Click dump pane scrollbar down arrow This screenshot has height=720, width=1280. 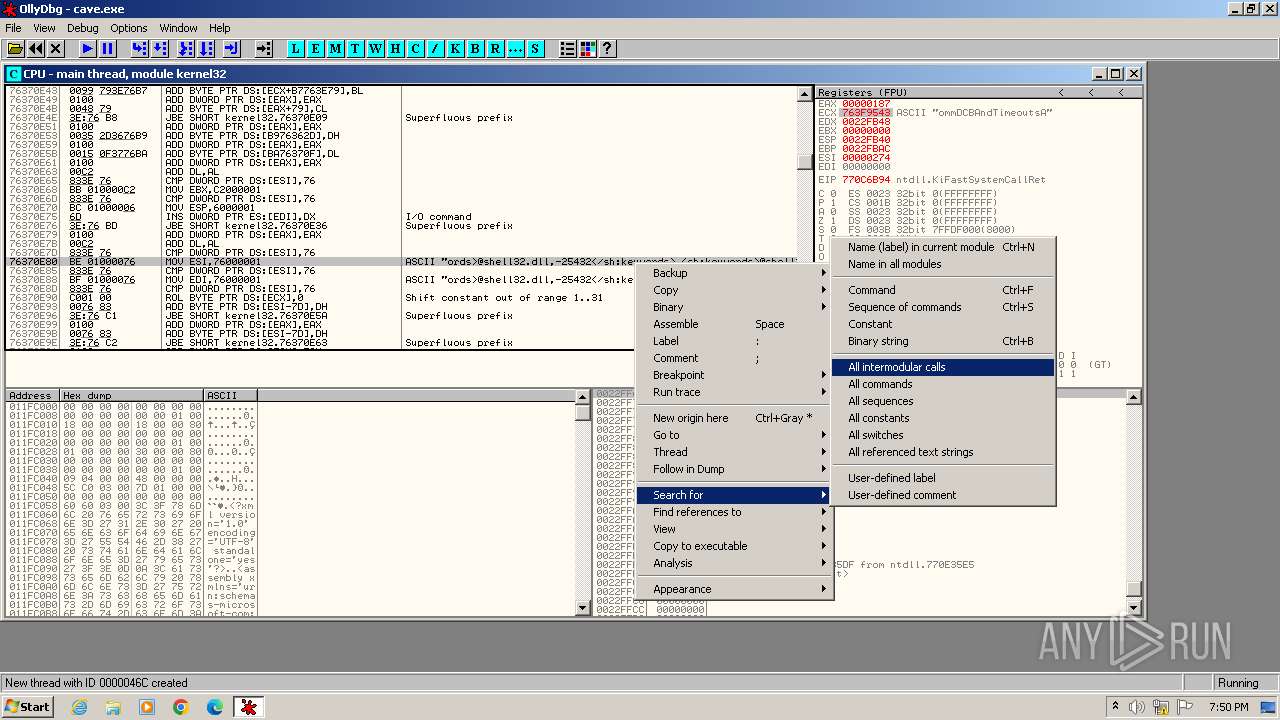(x=583, y=608)
